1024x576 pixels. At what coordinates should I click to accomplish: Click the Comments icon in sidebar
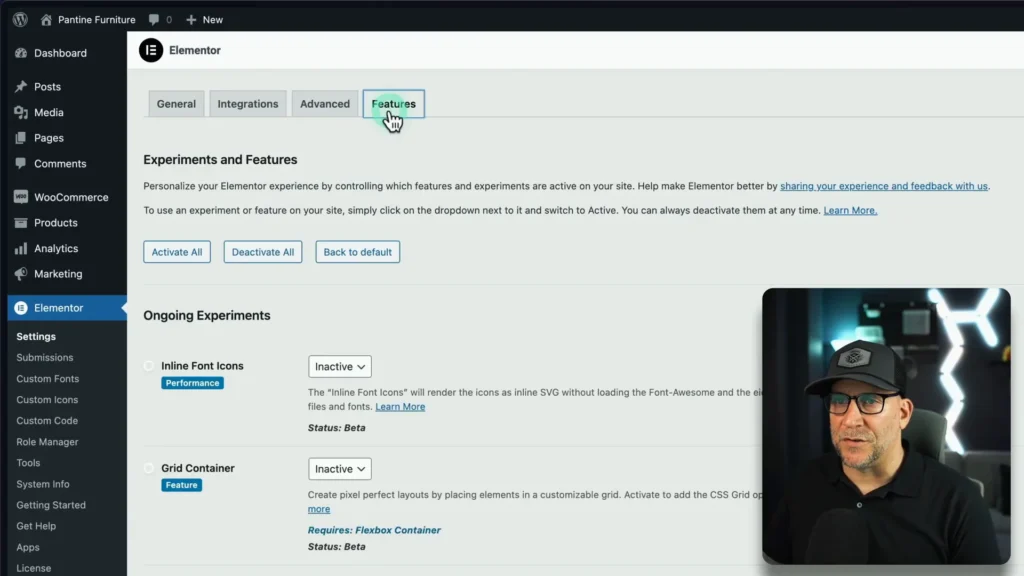(x=21, y=163)
